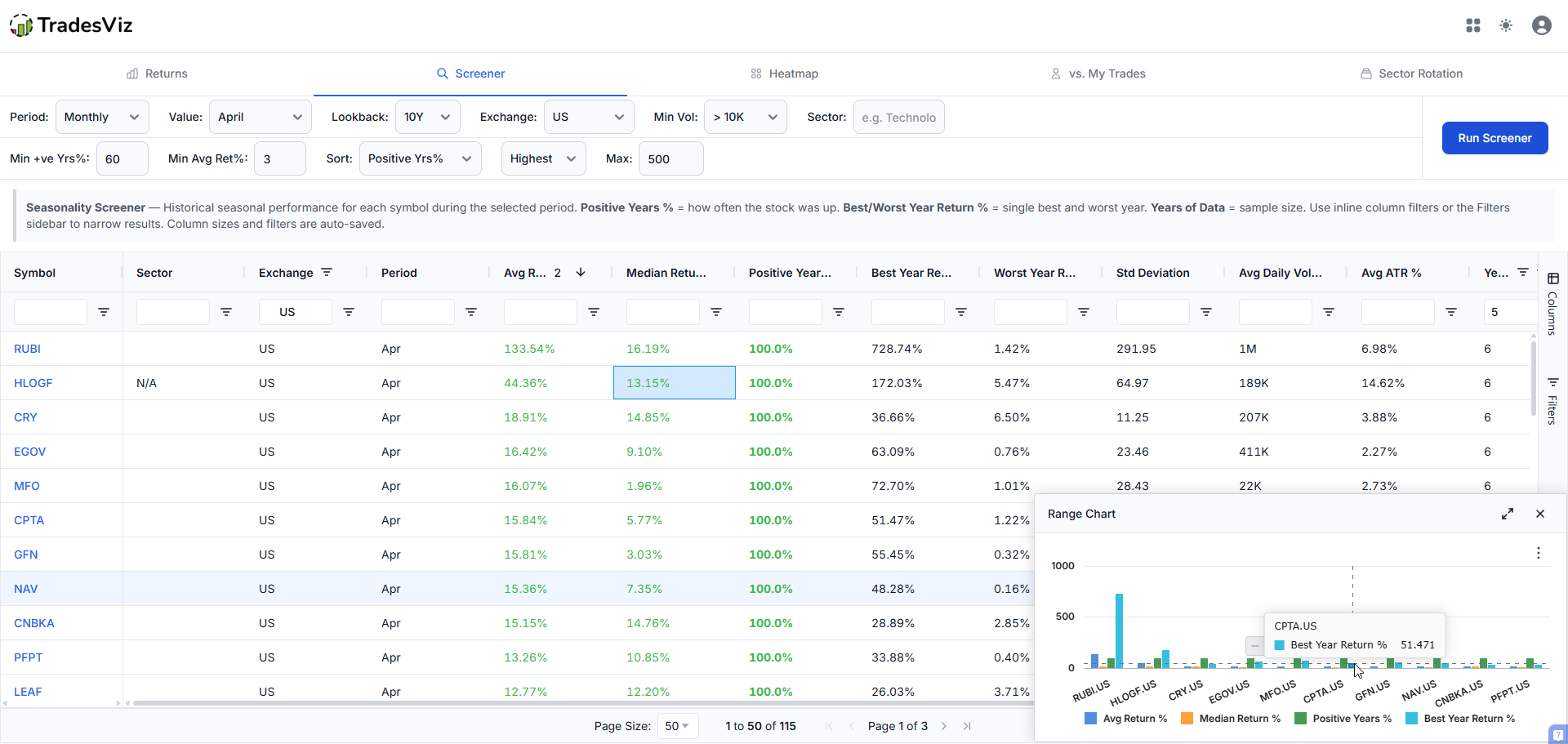
Task: Click the tall RUBI Best Year bar
Action: 1119,630
